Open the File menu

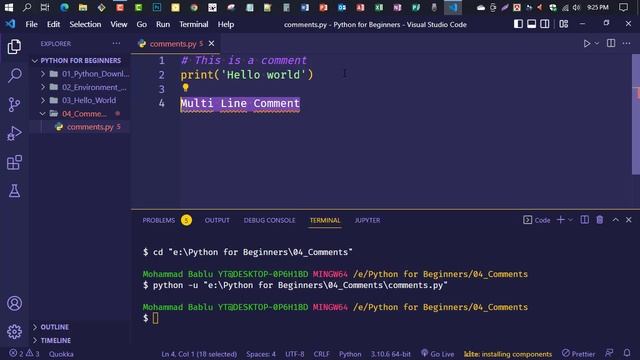[x=31, y=24]
